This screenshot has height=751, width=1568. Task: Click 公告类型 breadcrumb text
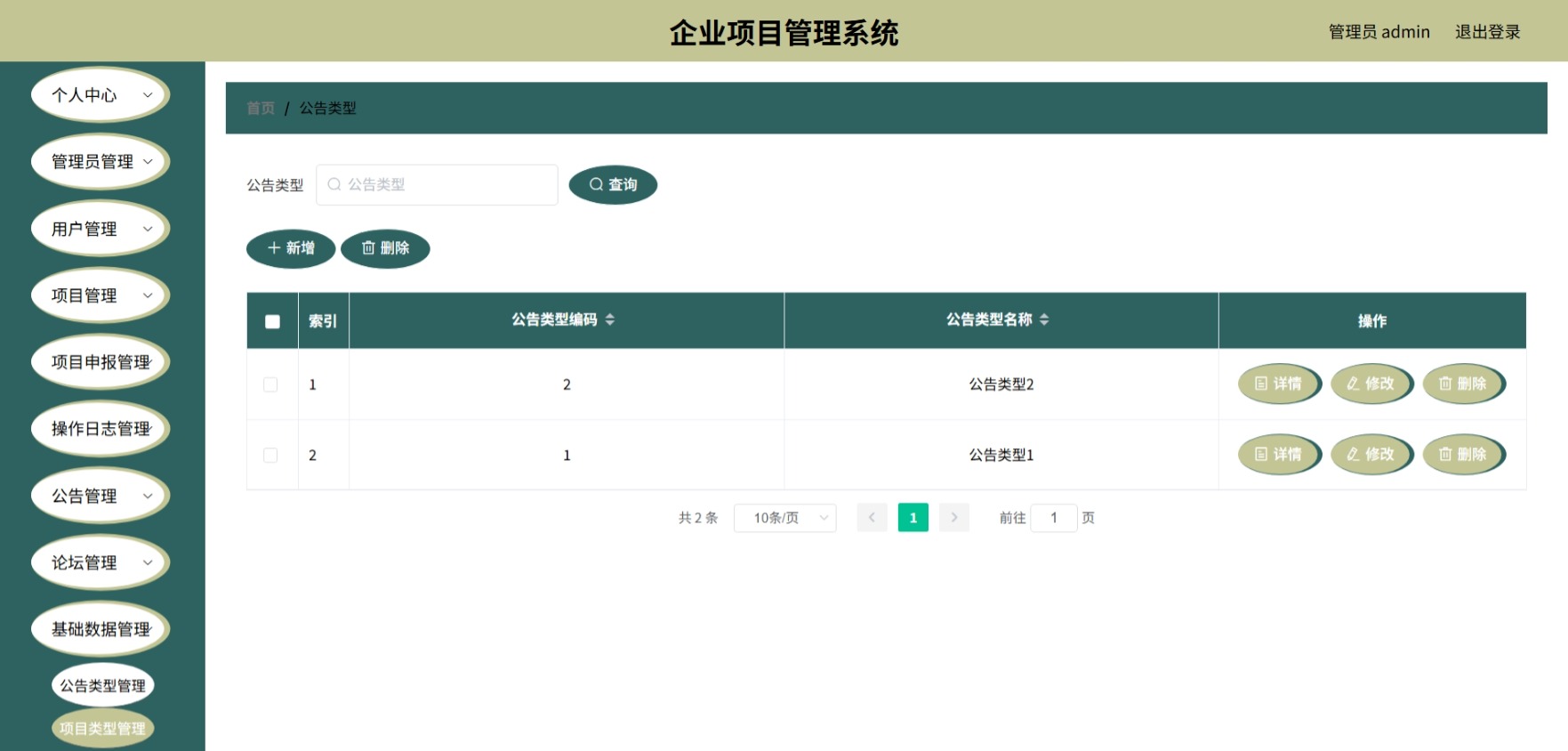[327, 108]
